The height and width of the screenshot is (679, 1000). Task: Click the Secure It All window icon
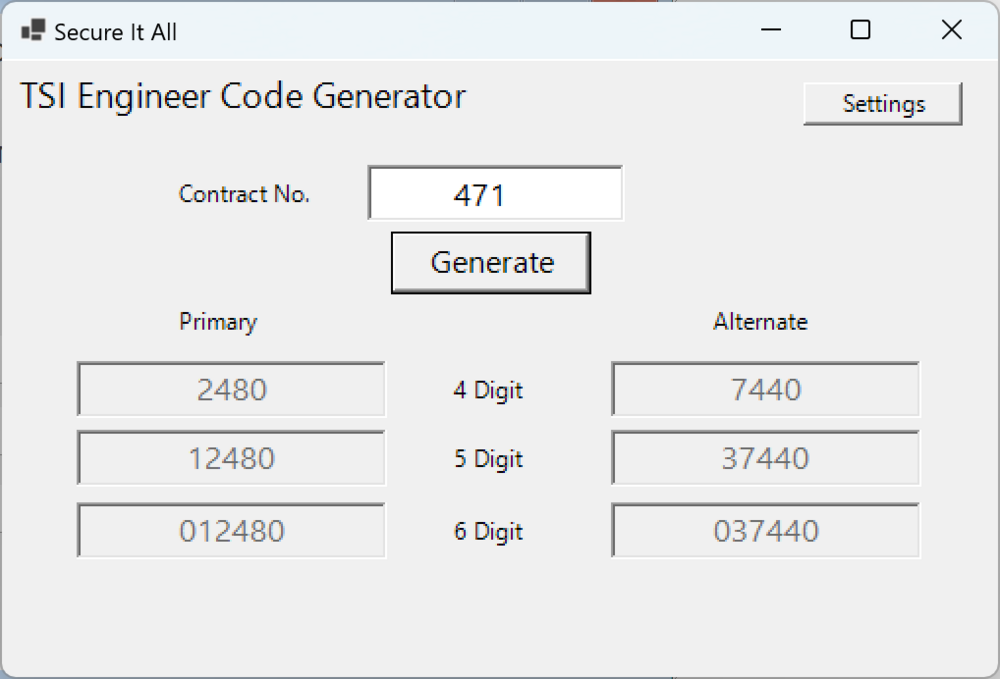click(32, 31)
